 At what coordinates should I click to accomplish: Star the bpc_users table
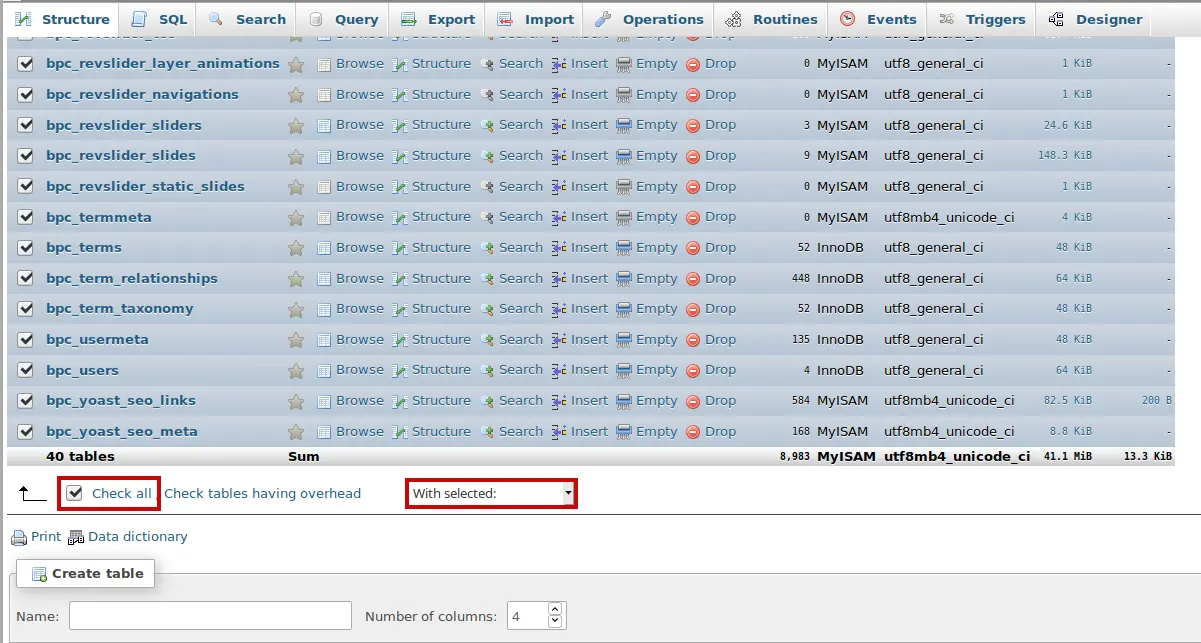[296, 370]
